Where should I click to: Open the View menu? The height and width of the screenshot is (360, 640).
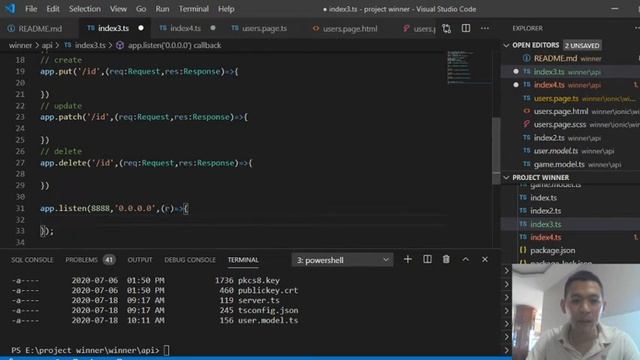[118, 9]
